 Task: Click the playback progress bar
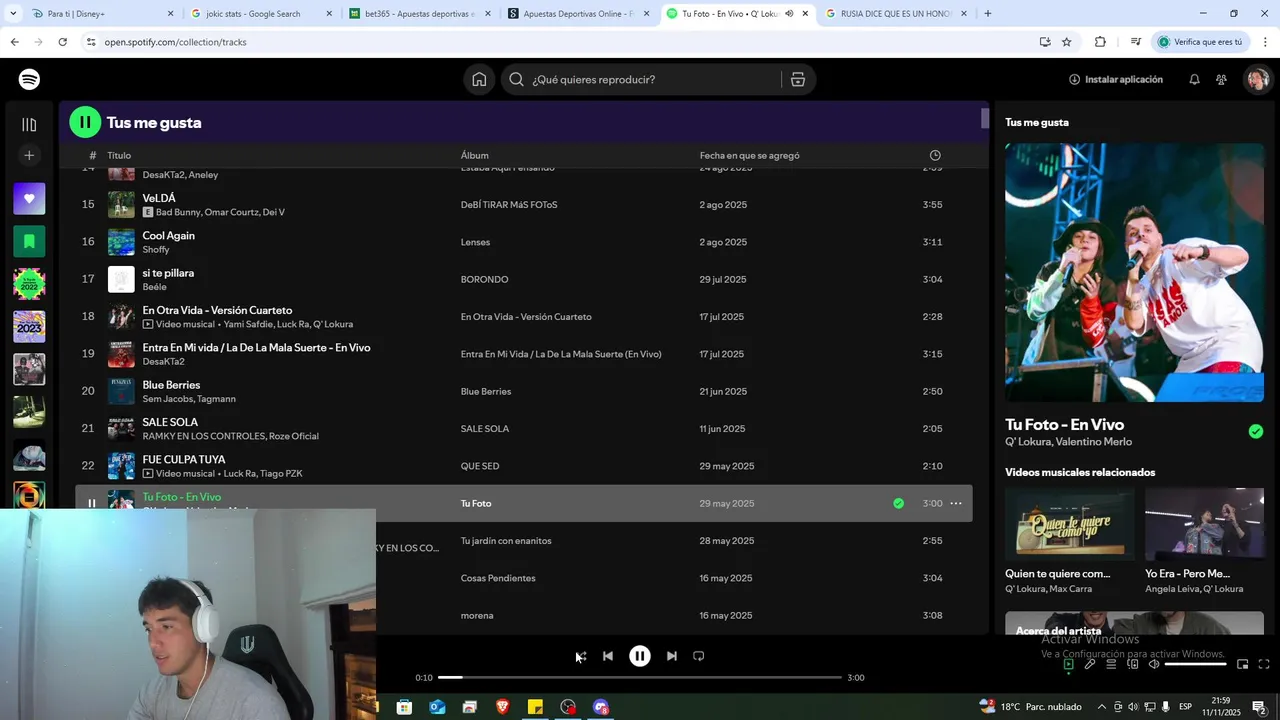click(x=640, y=677)
